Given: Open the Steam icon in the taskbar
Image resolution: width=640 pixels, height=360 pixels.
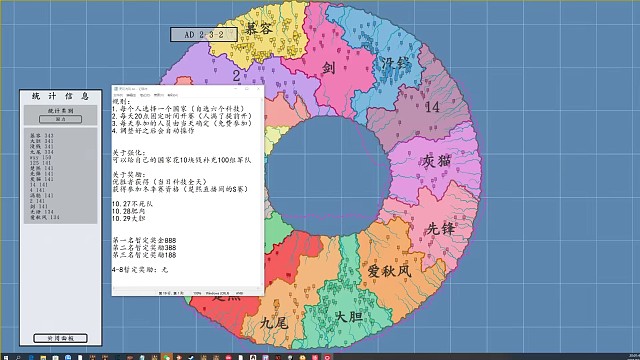Looking at the screenshot, I should [191, 357].
